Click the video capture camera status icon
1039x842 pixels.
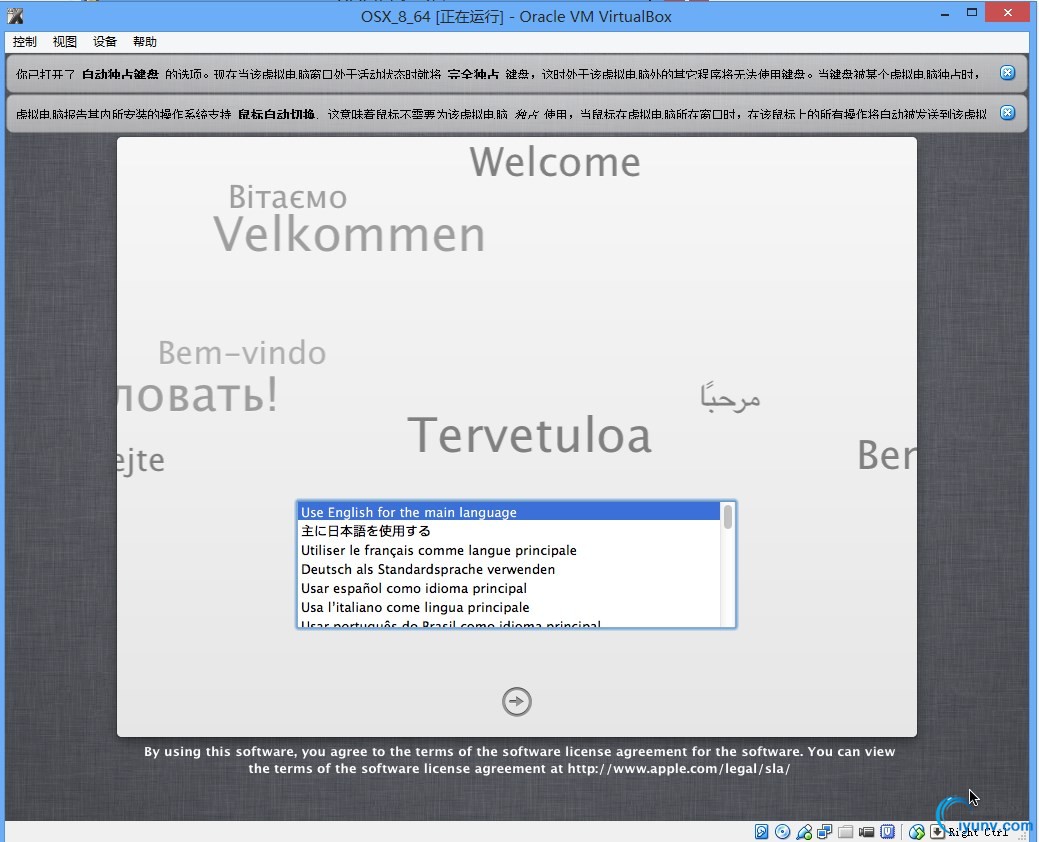pyautogui.click(x=867, y=832)
